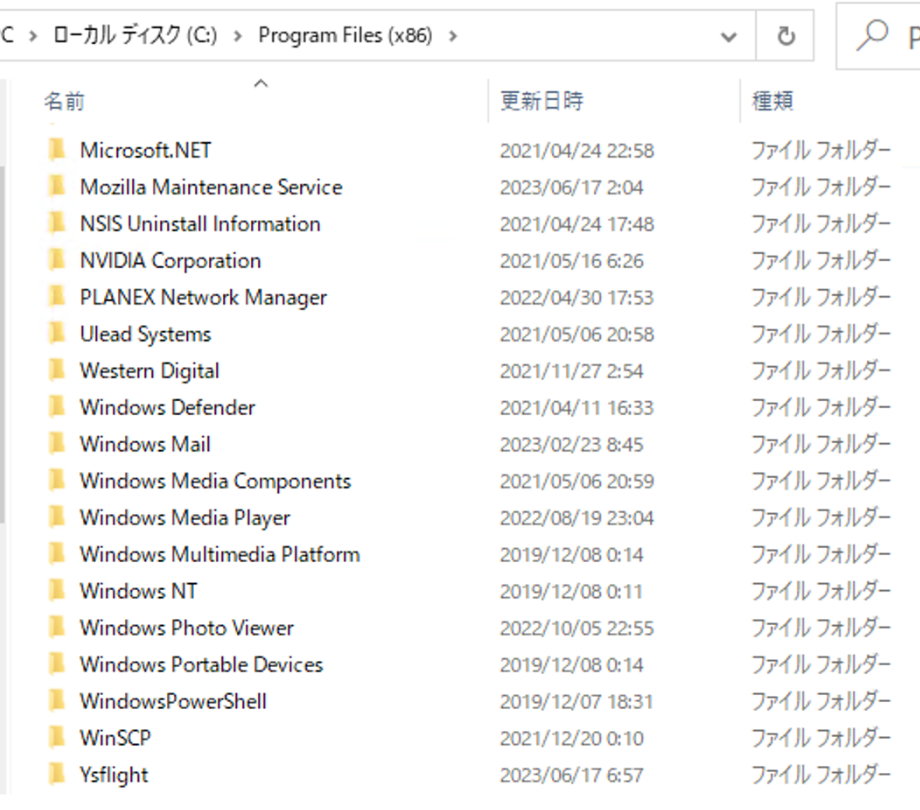The image size is (920, 810).
Task: Expand the chevron after ローカル ディスク (C:)
Action: coord(239,35)
